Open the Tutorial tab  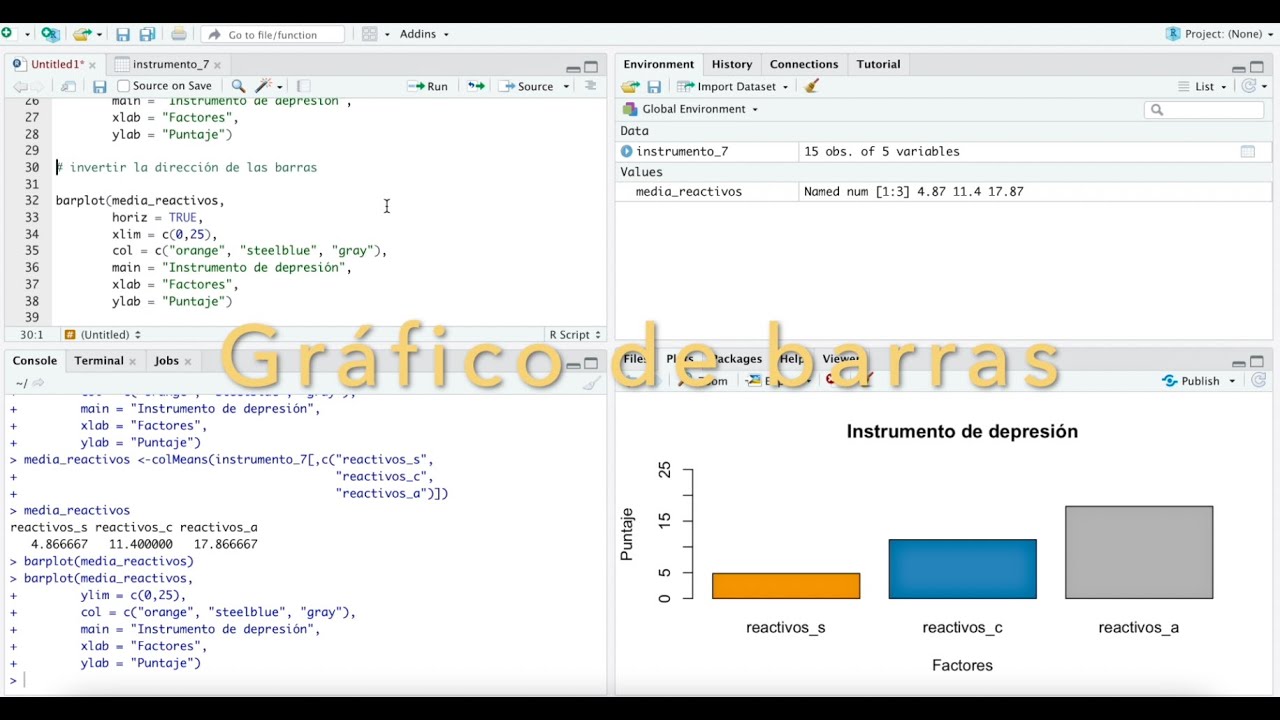click(878, 64)
